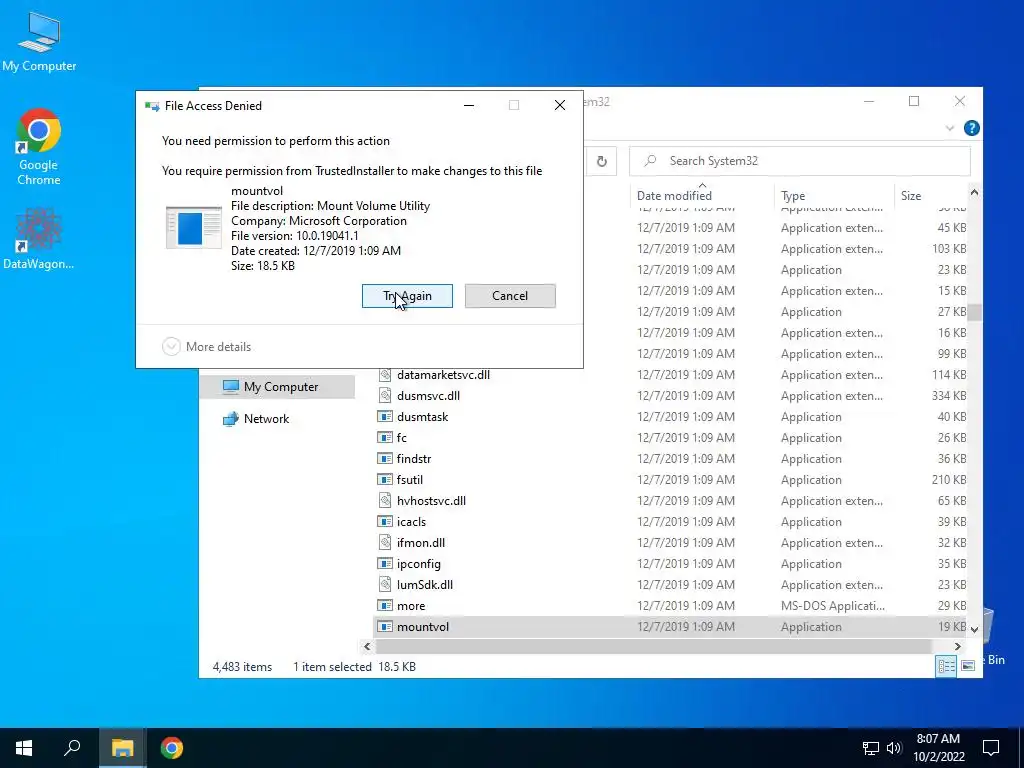Expand More details in the dialog
Screen dimensions: 1024x768
(x=206, y=347)
